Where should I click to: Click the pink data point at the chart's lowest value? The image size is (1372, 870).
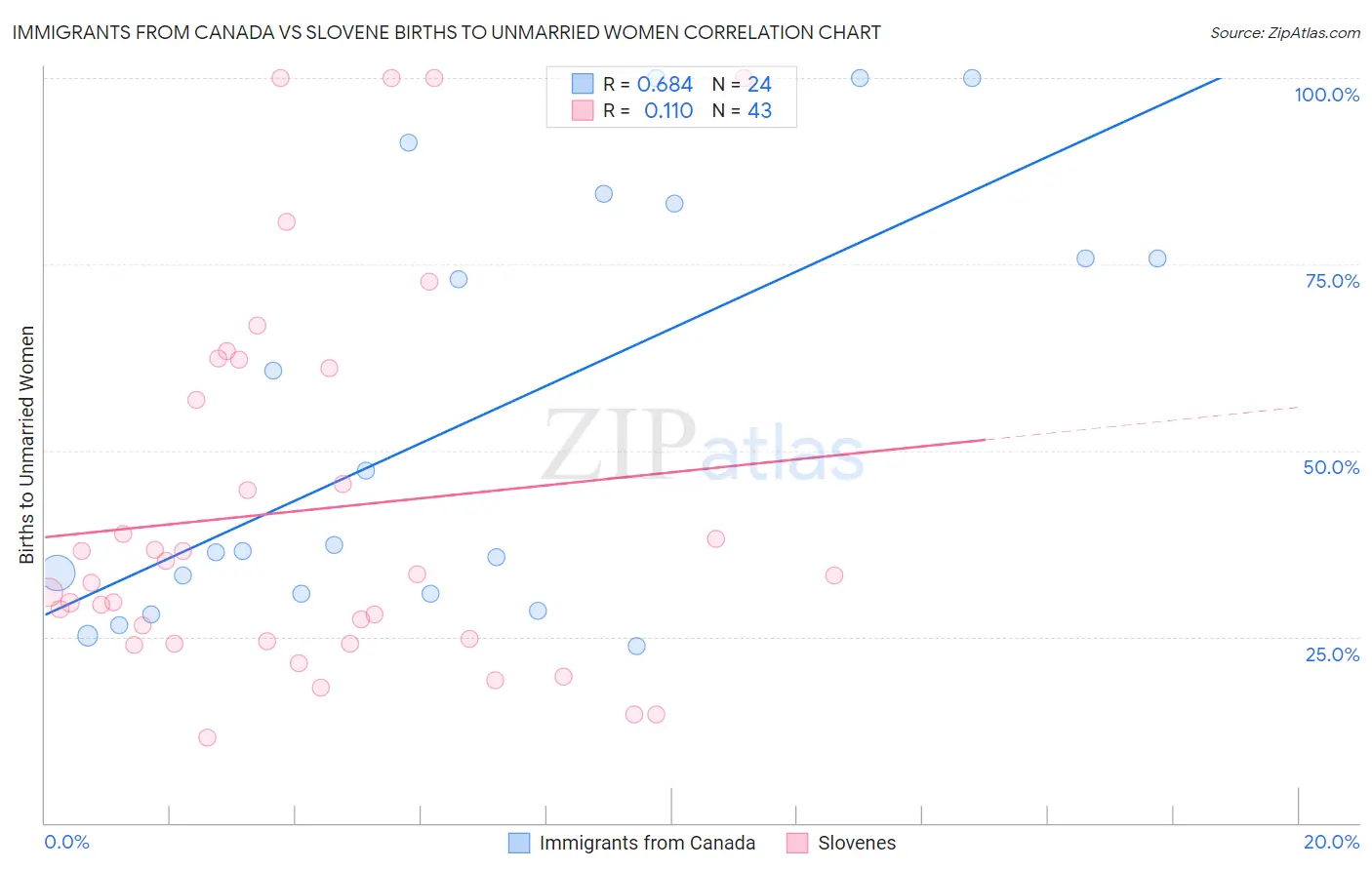pos(207,737)
